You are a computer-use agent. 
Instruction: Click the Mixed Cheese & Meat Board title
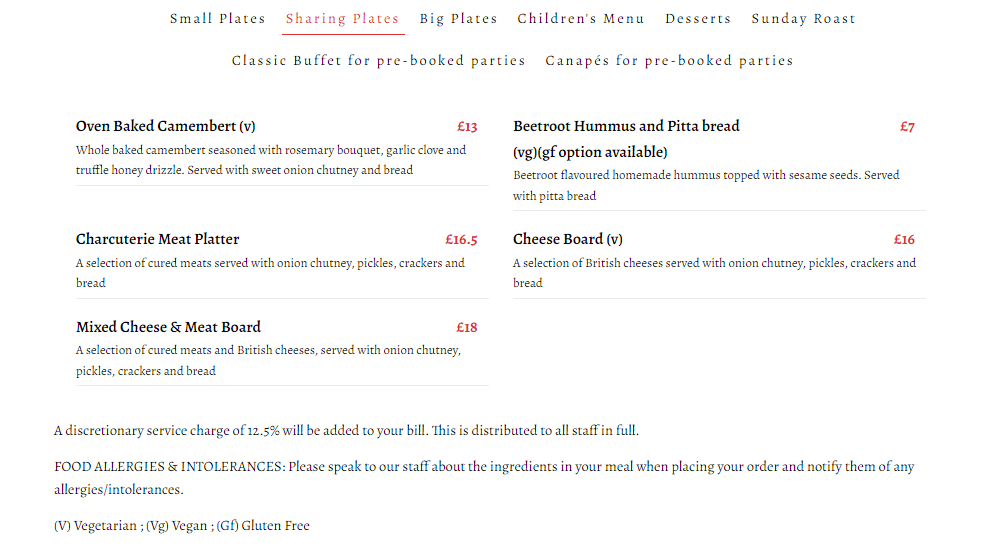point(168,328)
